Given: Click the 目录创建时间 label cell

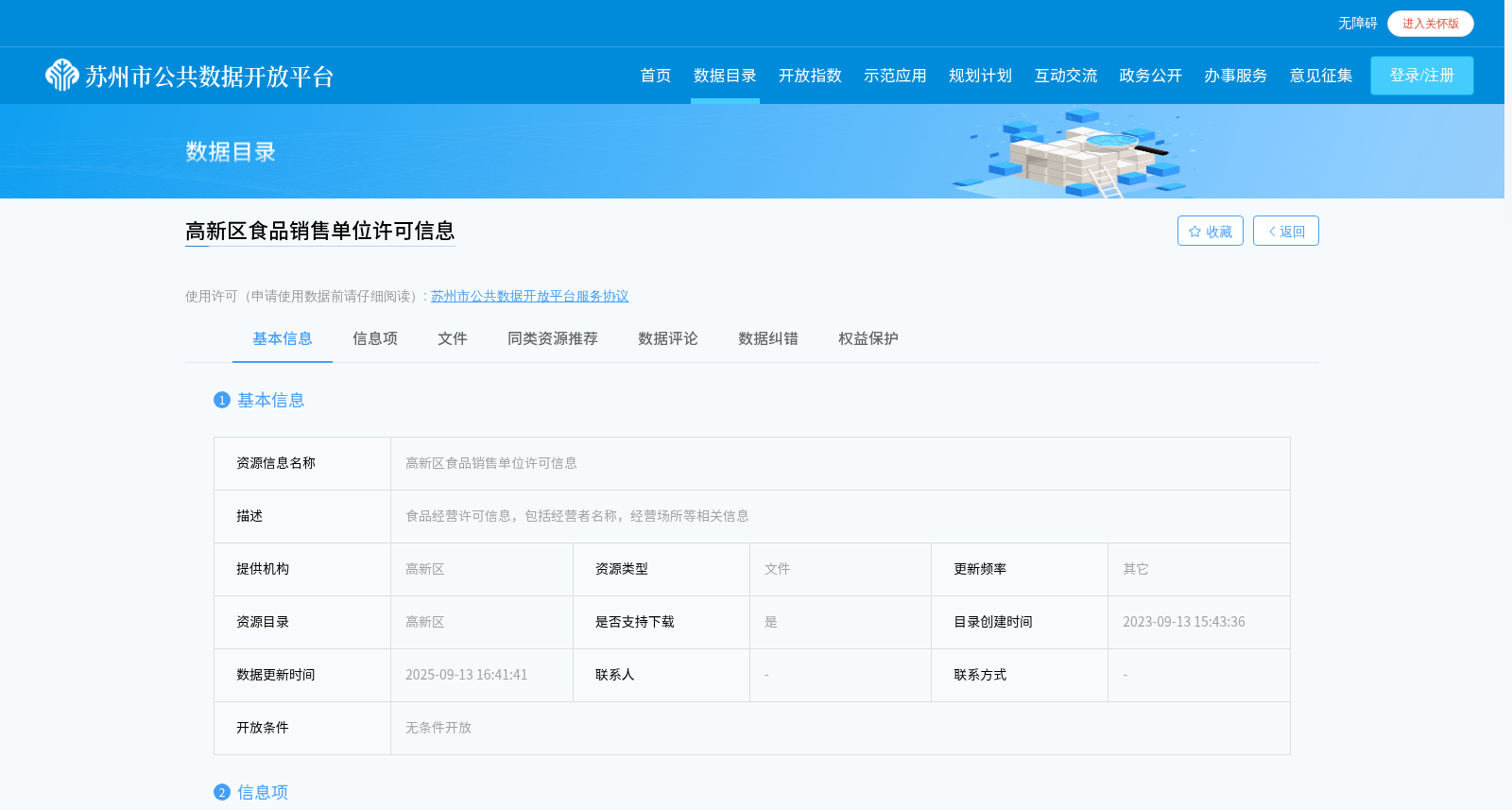Looking at the screenshot, I should point(1020,622).
